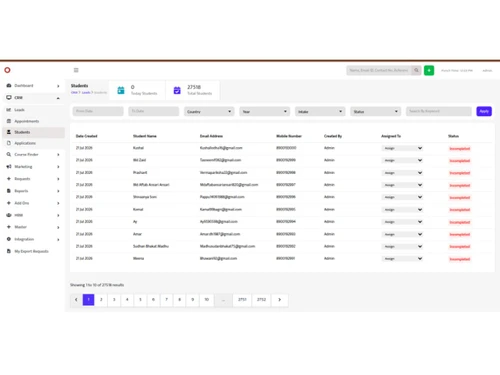Click the Course Finder magnifier icon
The width and height of the screenshot is (500, 375).
point(9,154)
